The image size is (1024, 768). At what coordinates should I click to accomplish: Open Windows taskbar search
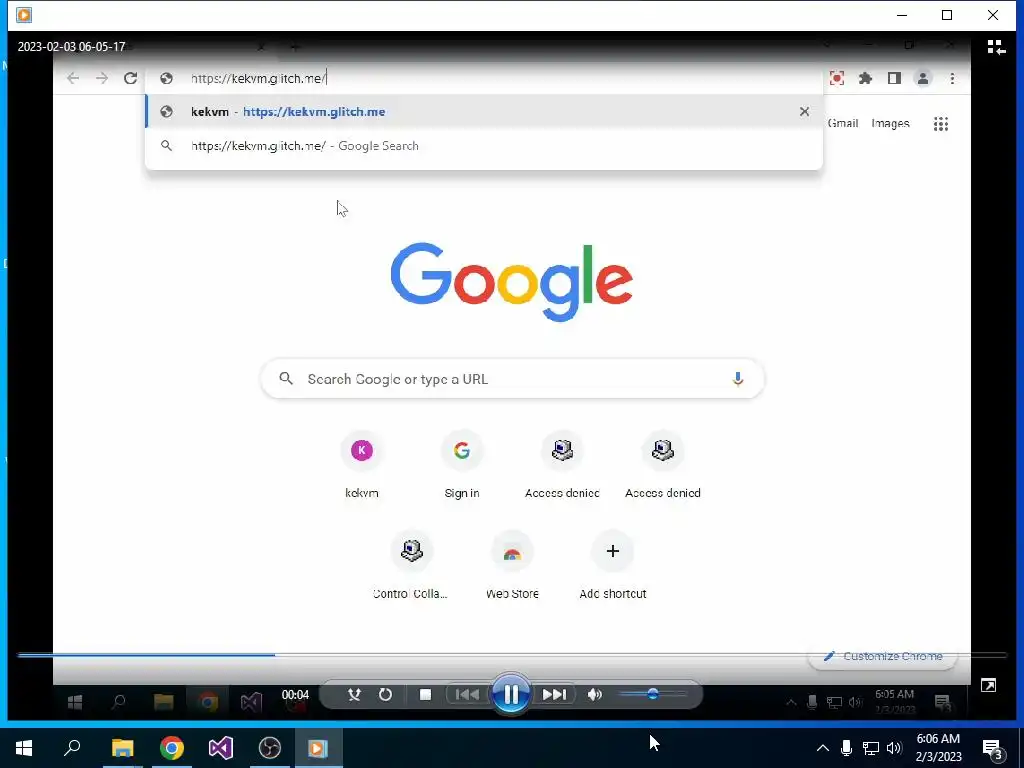[x=72, y=748]
